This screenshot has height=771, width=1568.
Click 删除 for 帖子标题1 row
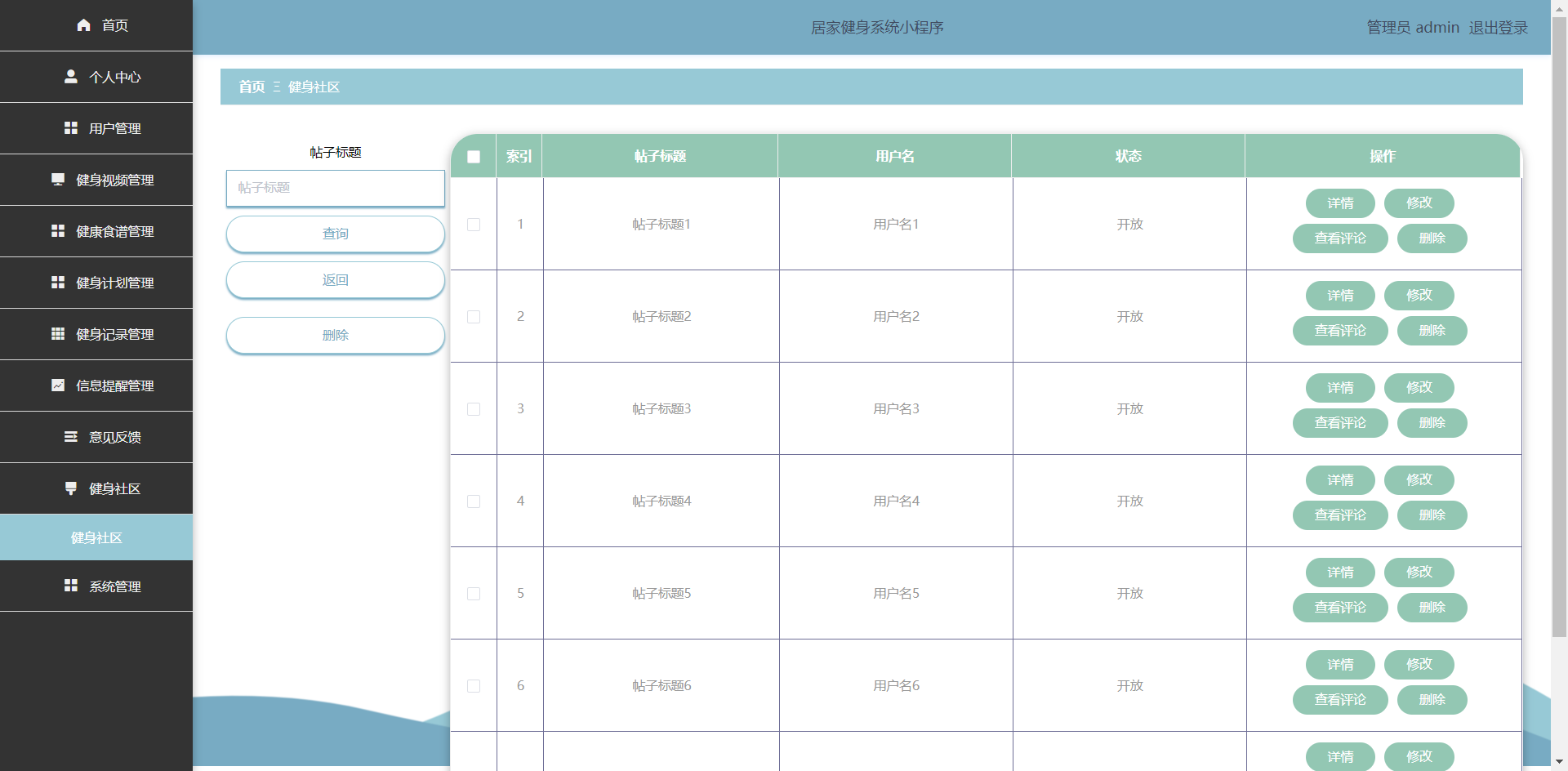click(1432, 238)
